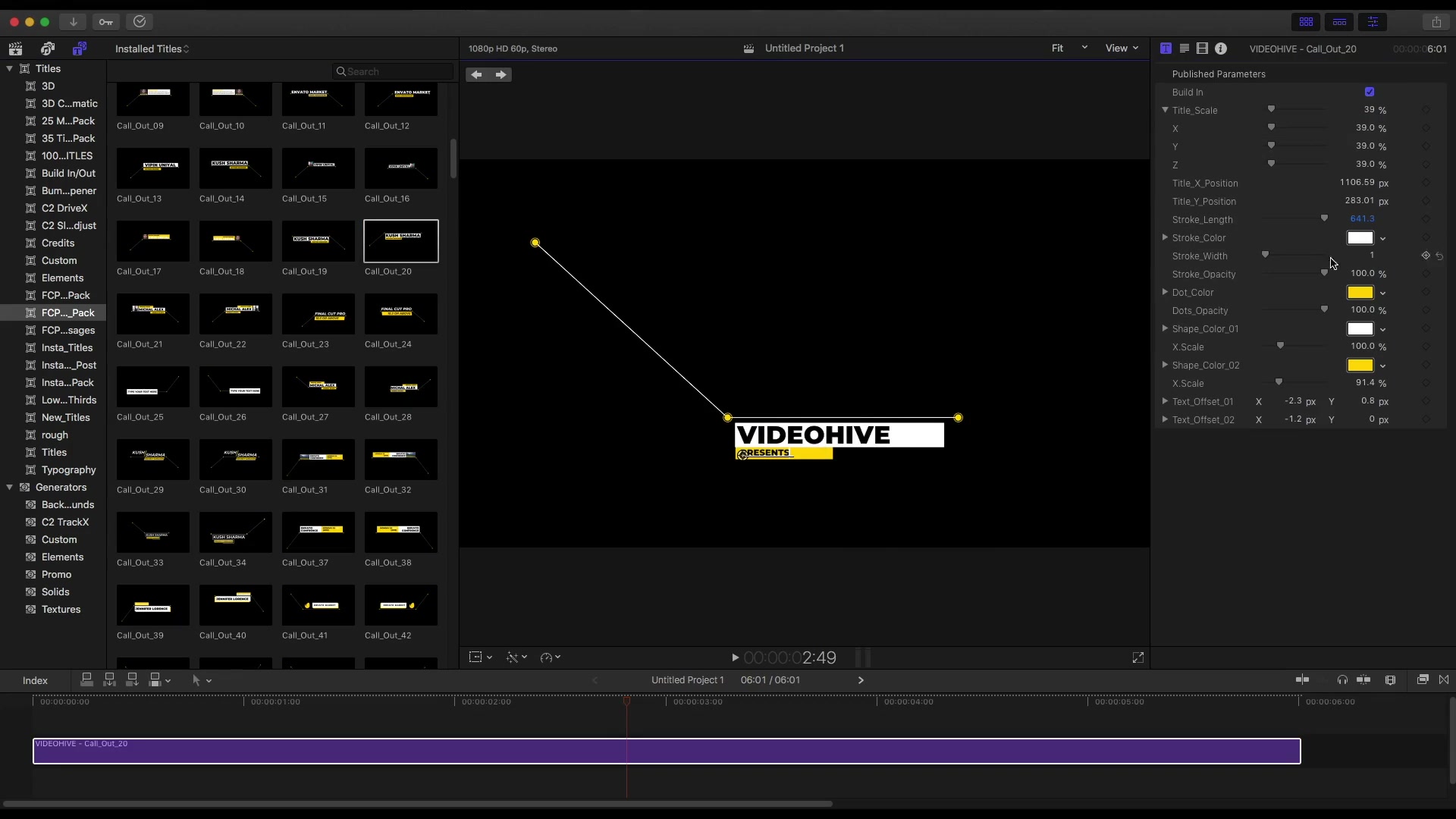This screenshot has width=1456, height=819.
Task: Open the Installed Titles filter dropdown
Action: (x=152, y=49)
